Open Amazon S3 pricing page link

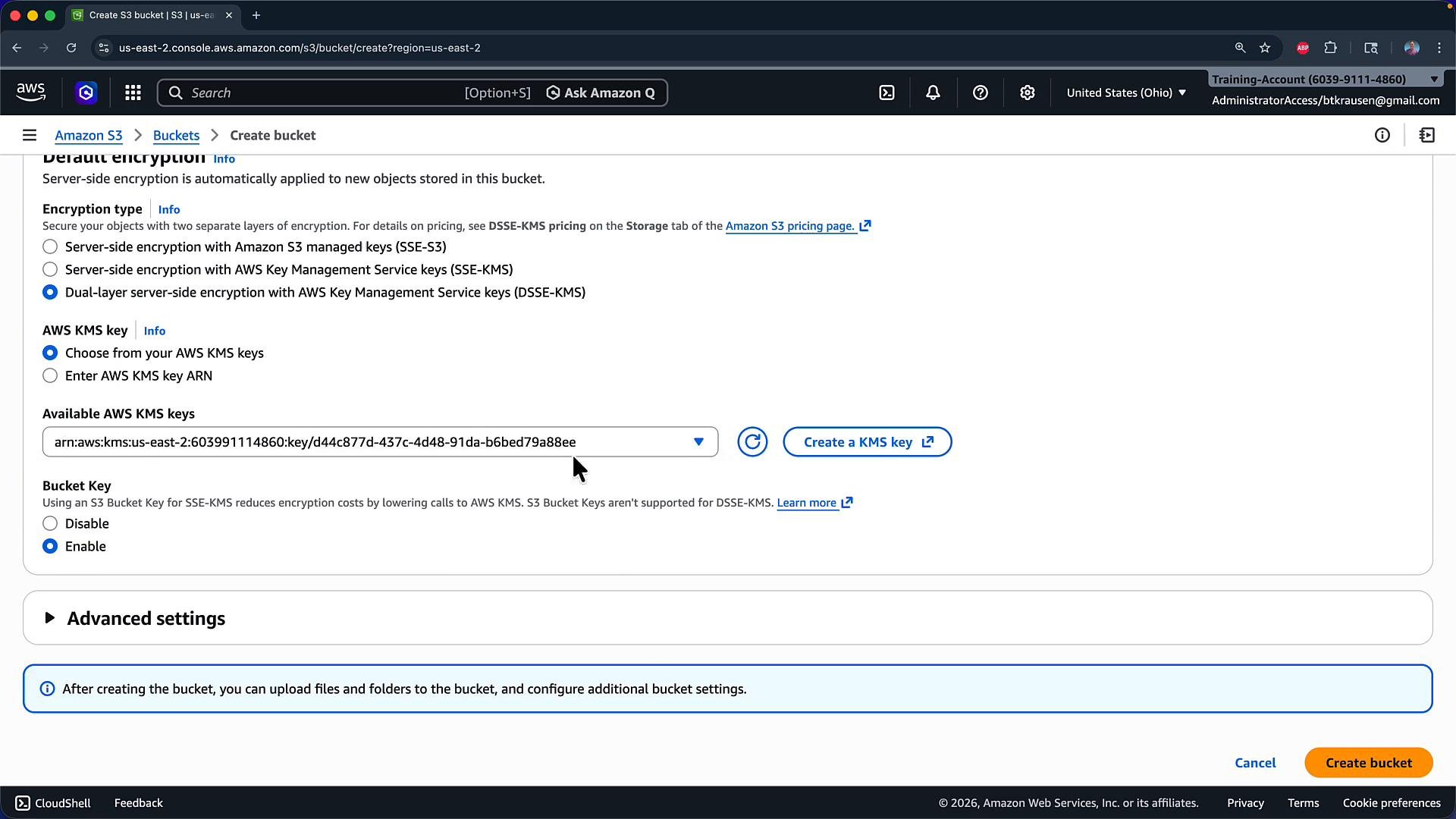(x=798, y=226)
